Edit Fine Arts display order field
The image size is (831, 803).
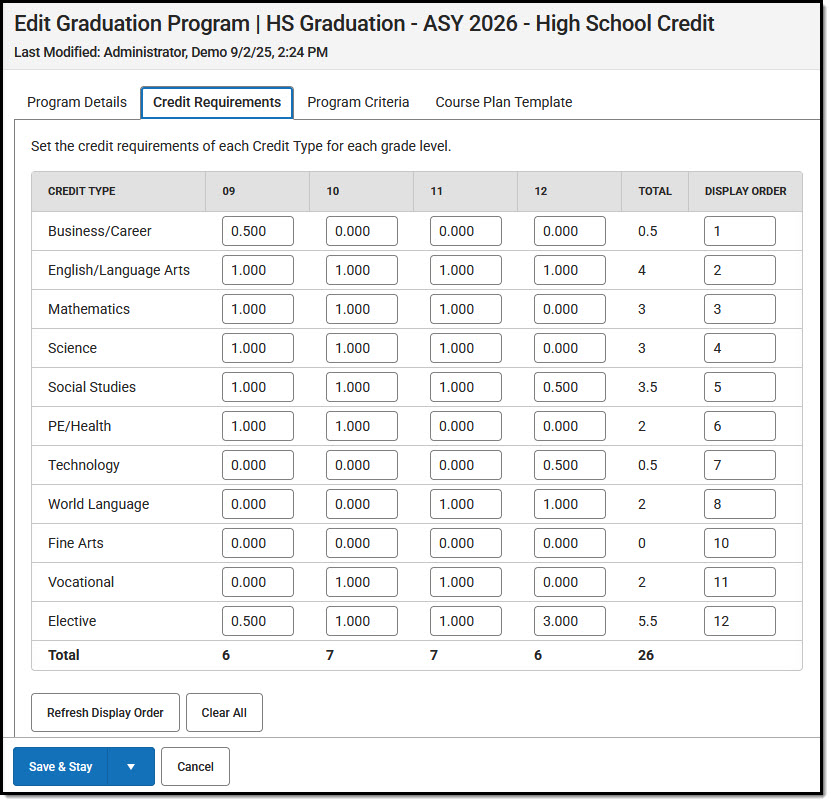pos(739,542)
